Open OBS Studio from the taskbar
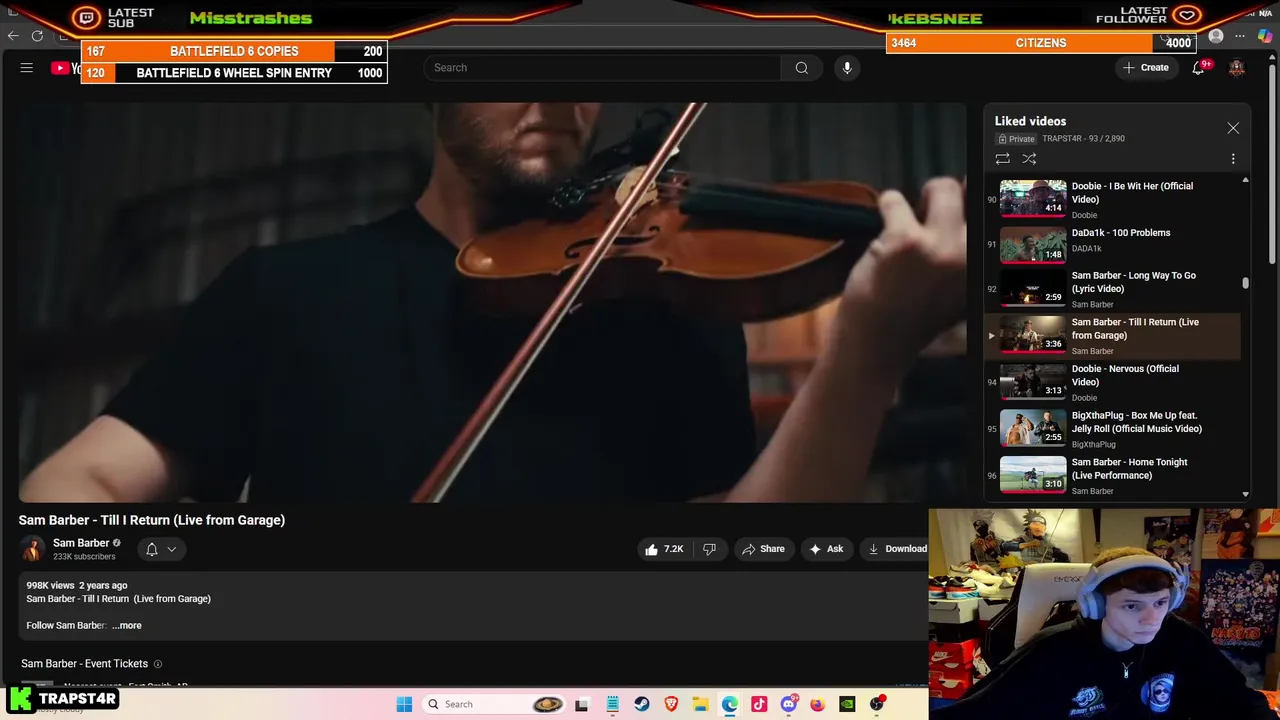The image size is (1280, 720). (x=877, y=704)
